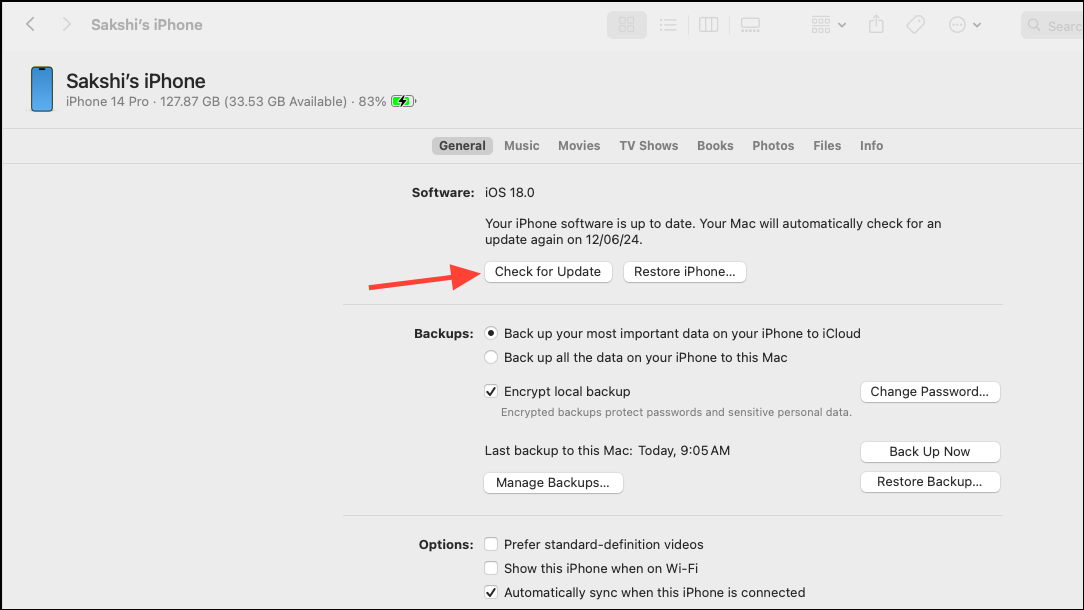
Task: Click the blue iPhone device icon
Action: 42,89
